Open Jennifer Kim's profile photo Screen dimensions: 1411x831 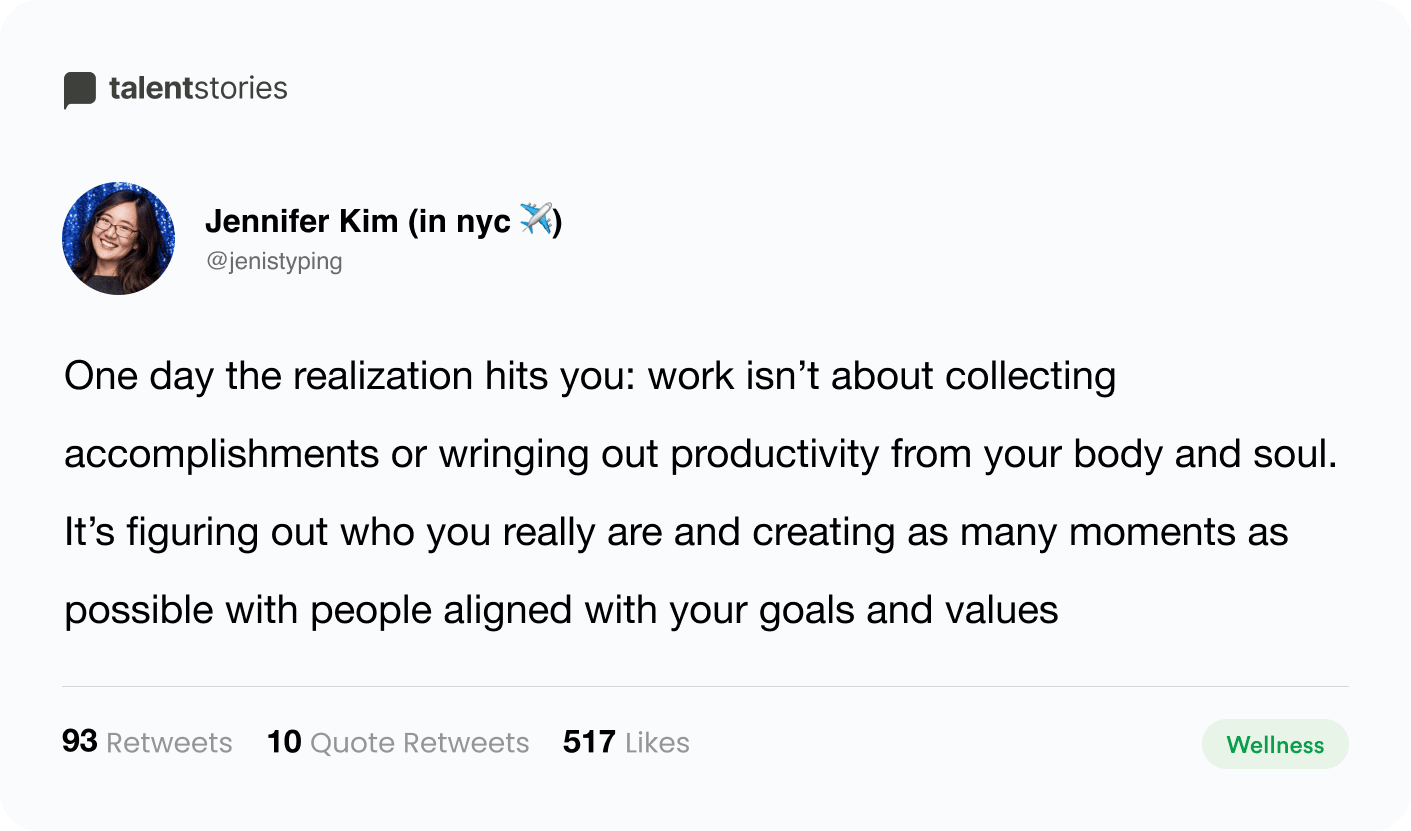pyautogui.click(x=119, y=238)
